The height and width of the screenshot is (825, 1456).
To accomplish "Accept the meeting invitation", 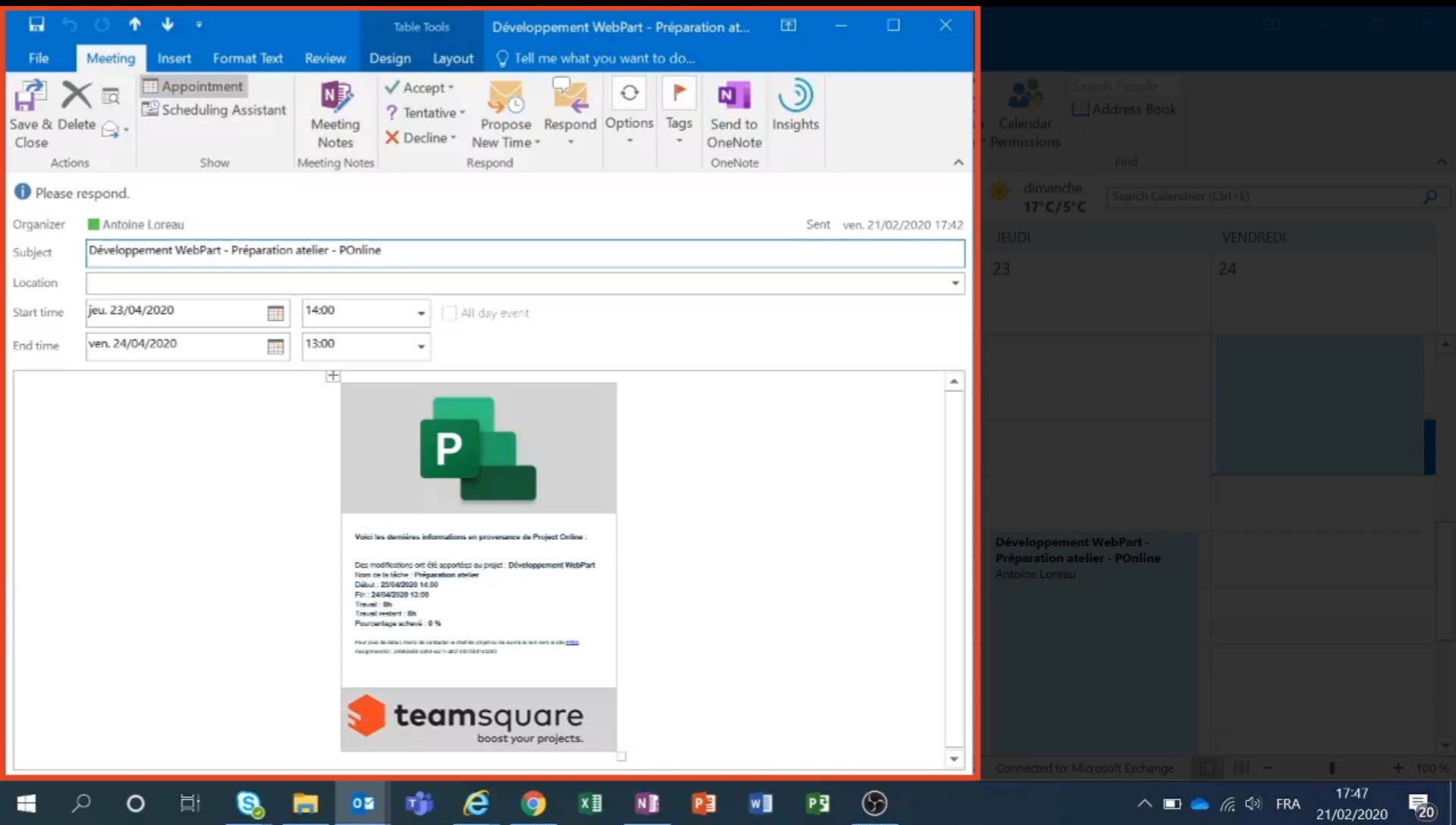I will coord(422,87).
